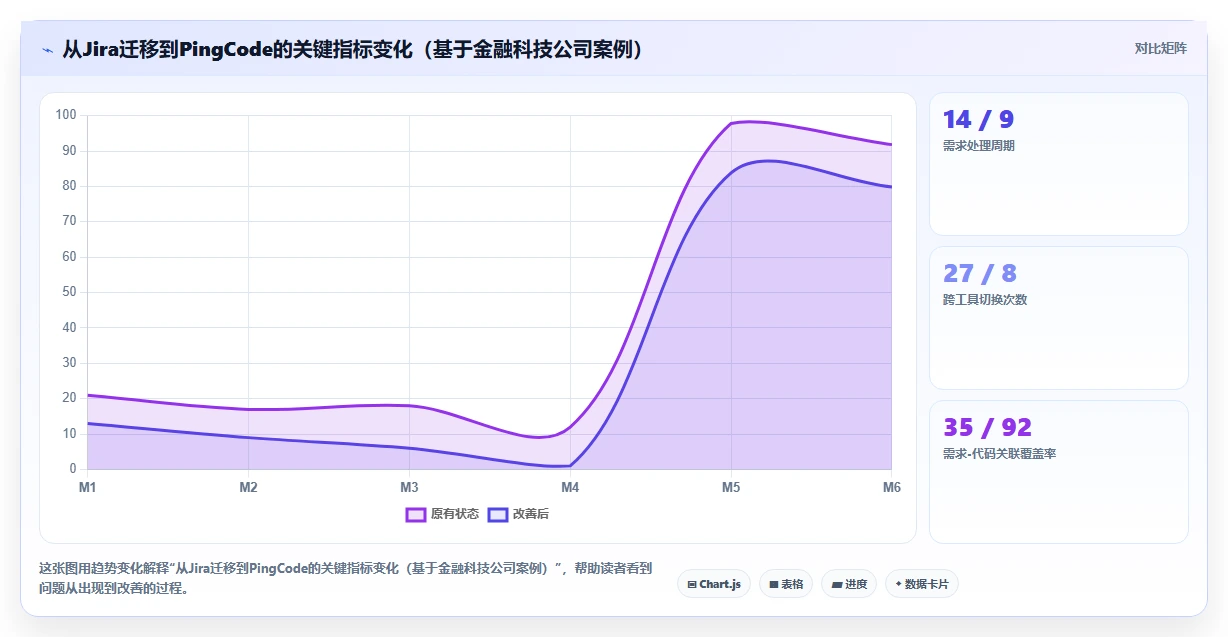Click the description paragraph below the chart

pos(345,578)
